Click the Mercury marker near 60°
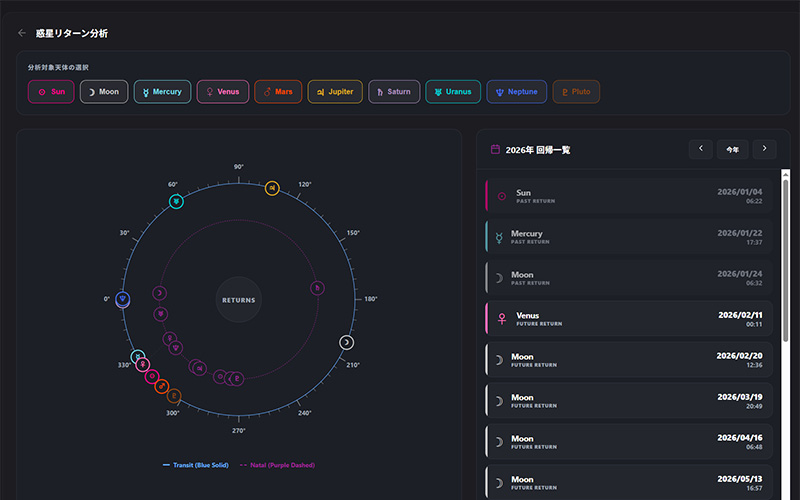The height and width of the screenshot is (500, 800). click(x=176, y=201)
